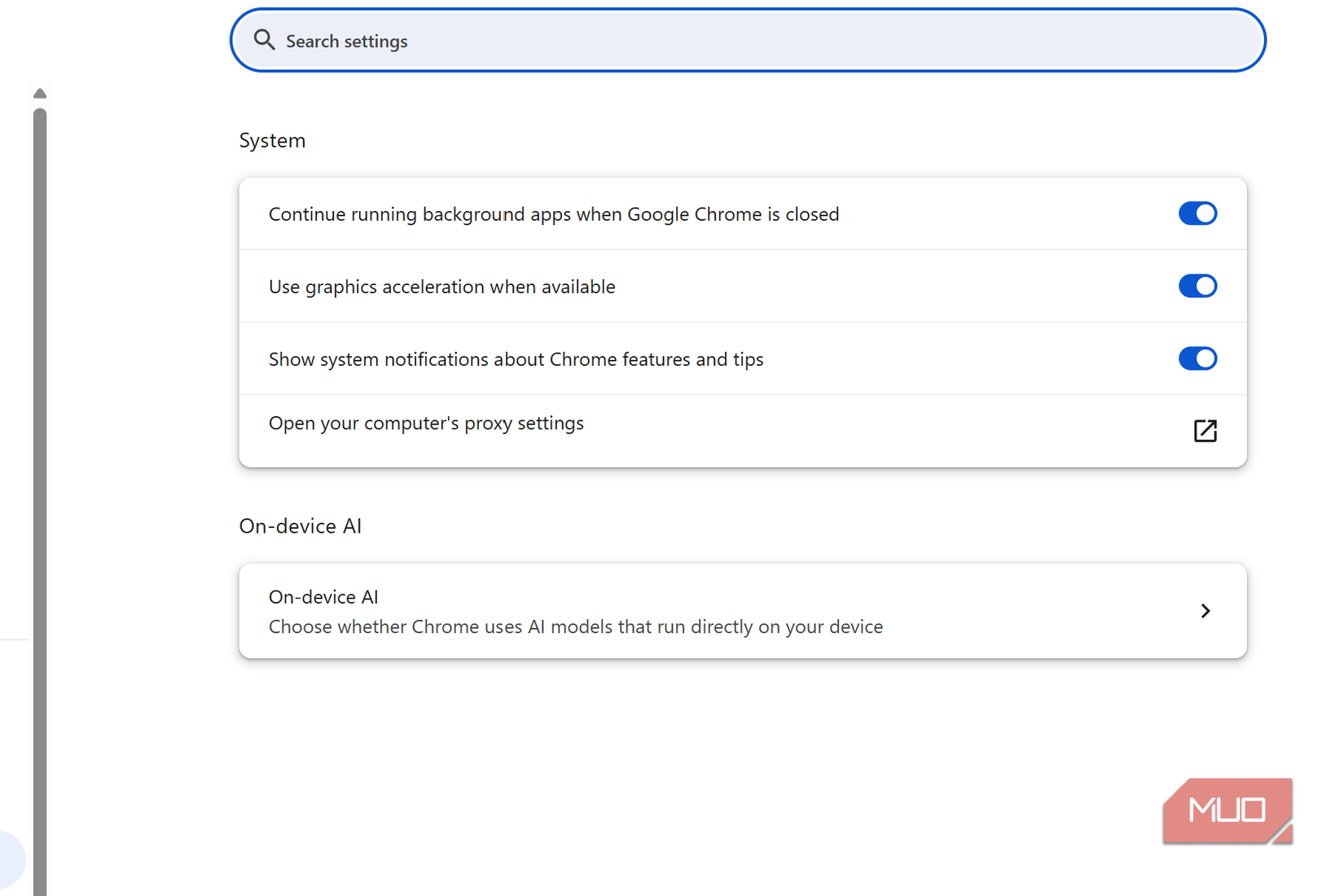The height and width of the screenshot is (896, 1344).
Task: Click the 'On-device AI' section heading
Action: tap(300, 526)
